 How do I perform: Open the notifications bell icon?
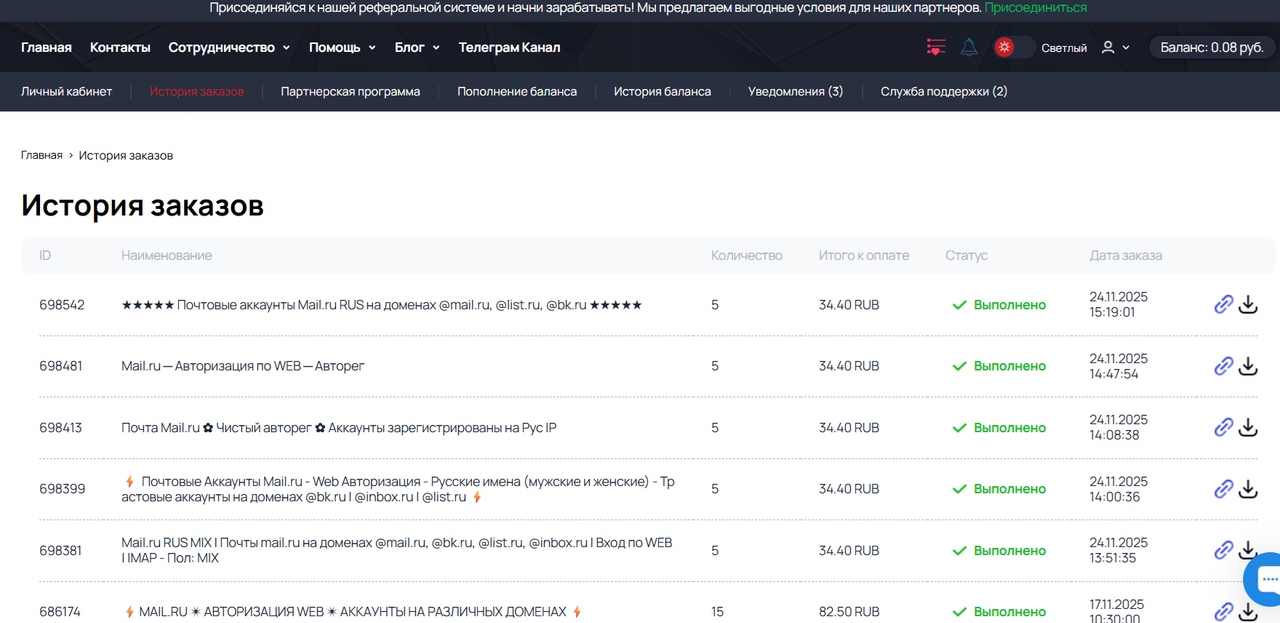tap(969, 47)
